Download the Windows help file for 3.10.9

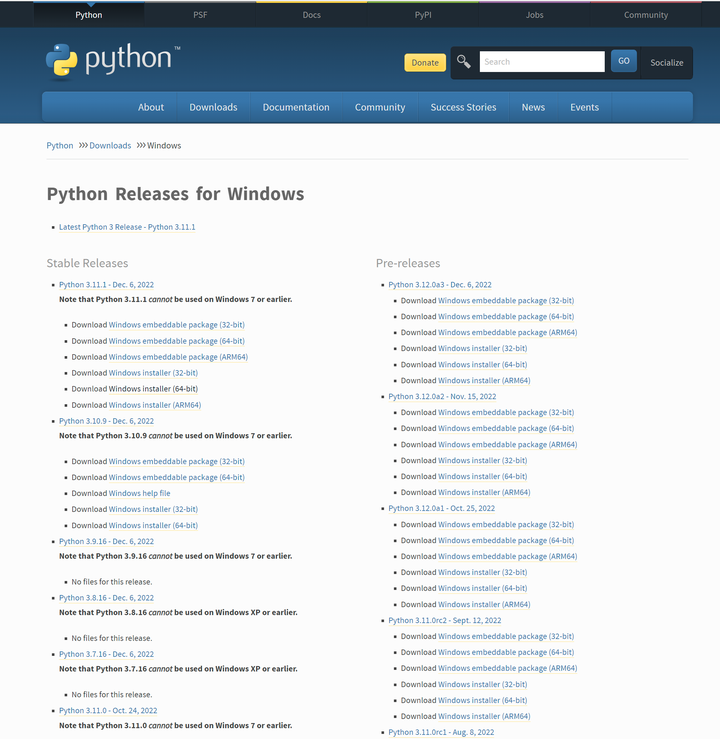(x=139, y=493)
